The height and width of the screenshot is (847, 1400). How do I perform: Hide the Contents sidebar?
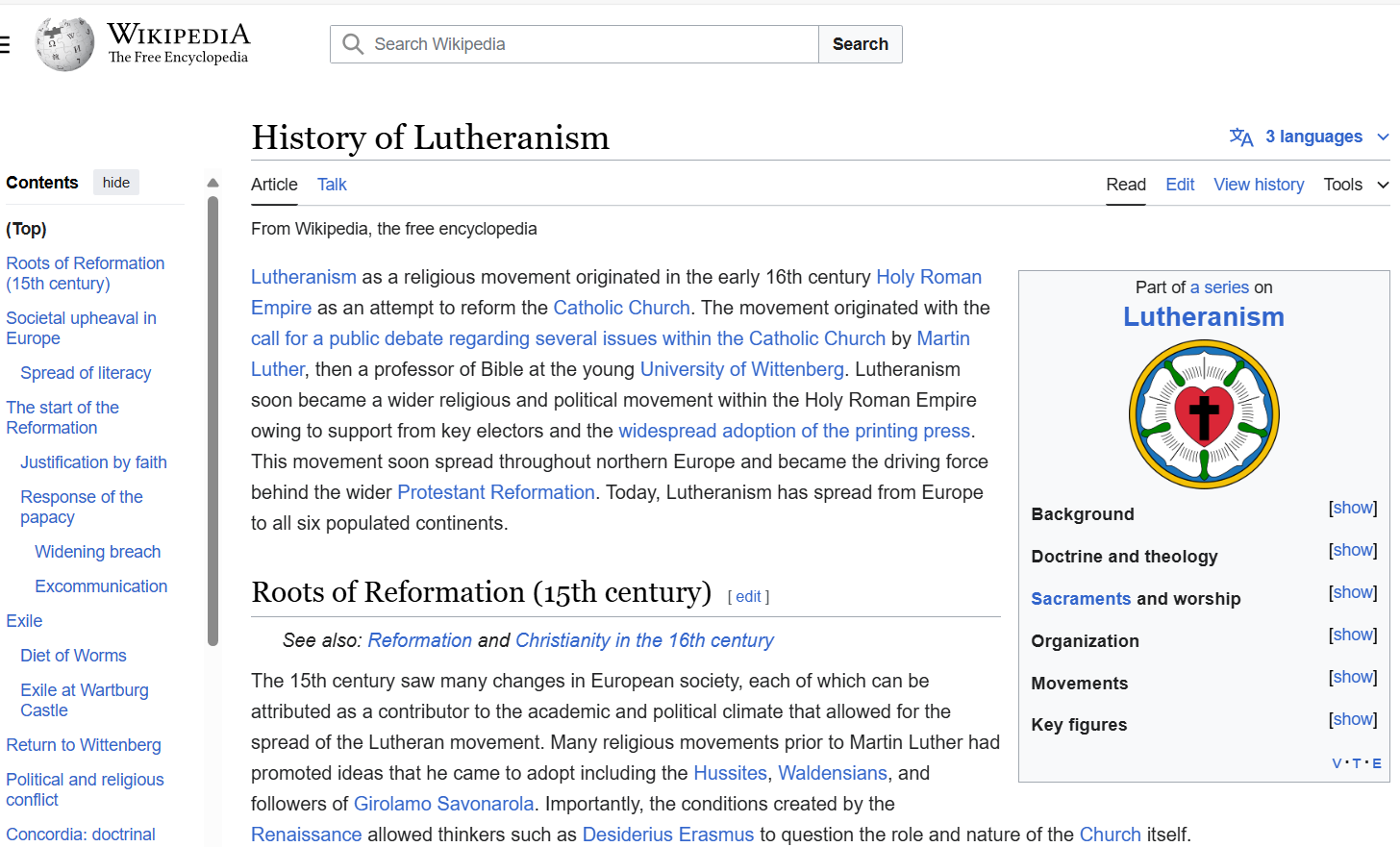tap(116, 183)
